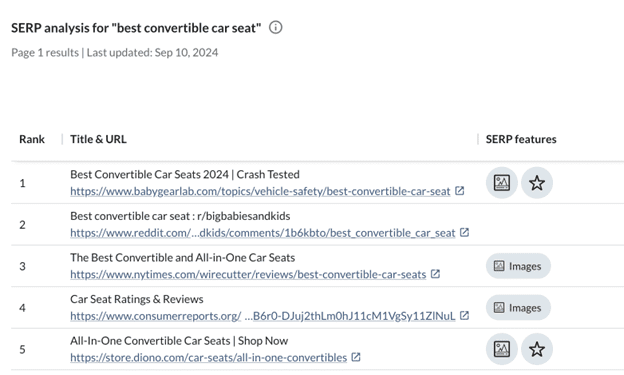Click the info icon beside SERP analysis title
This screenshot has height=375, width=624.
[275, 27]
